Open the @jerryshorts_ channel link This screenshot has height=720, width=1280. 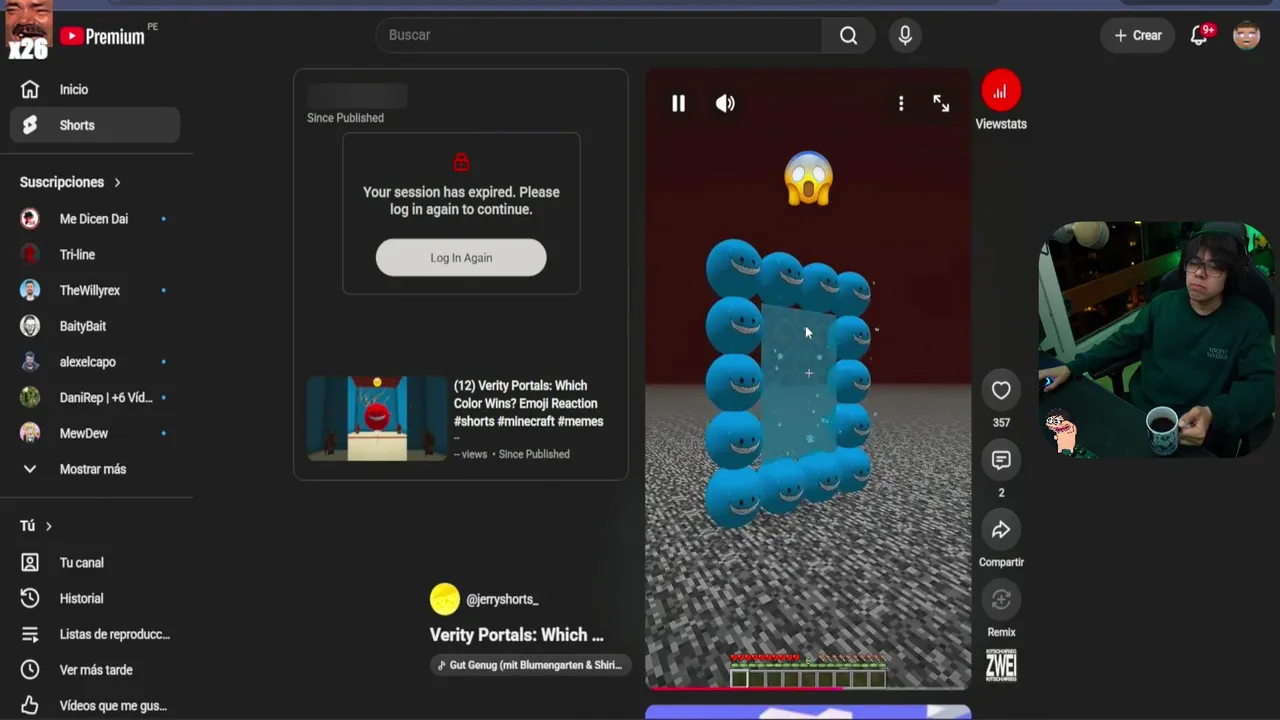click(502, 600)
